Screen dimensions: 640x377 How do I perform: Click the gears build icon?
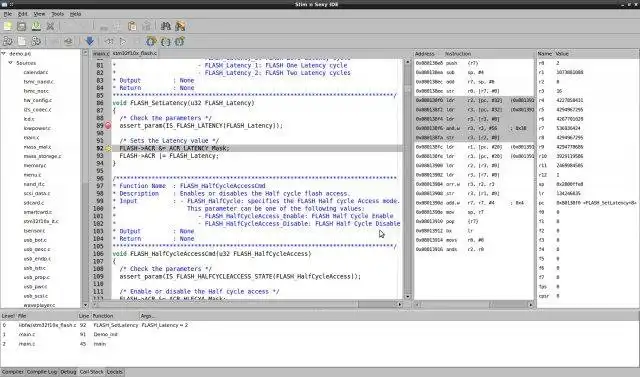(x=36, y=41)
